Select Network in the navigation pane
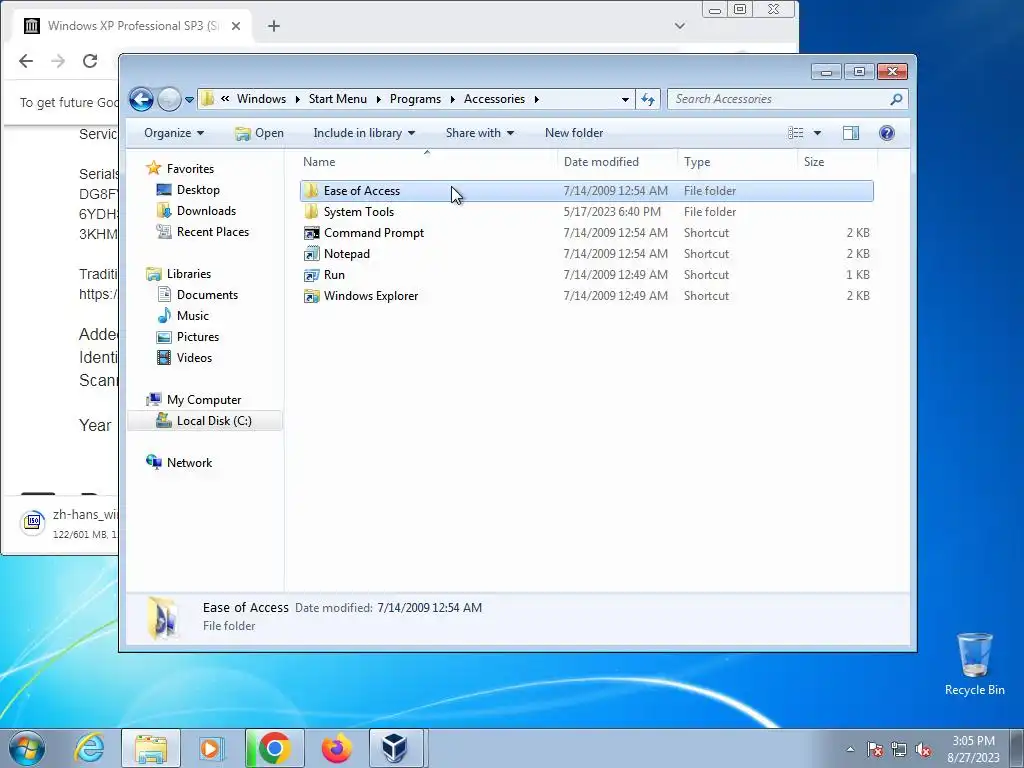Screen dimensions: 1024x768 click(189, 462)
